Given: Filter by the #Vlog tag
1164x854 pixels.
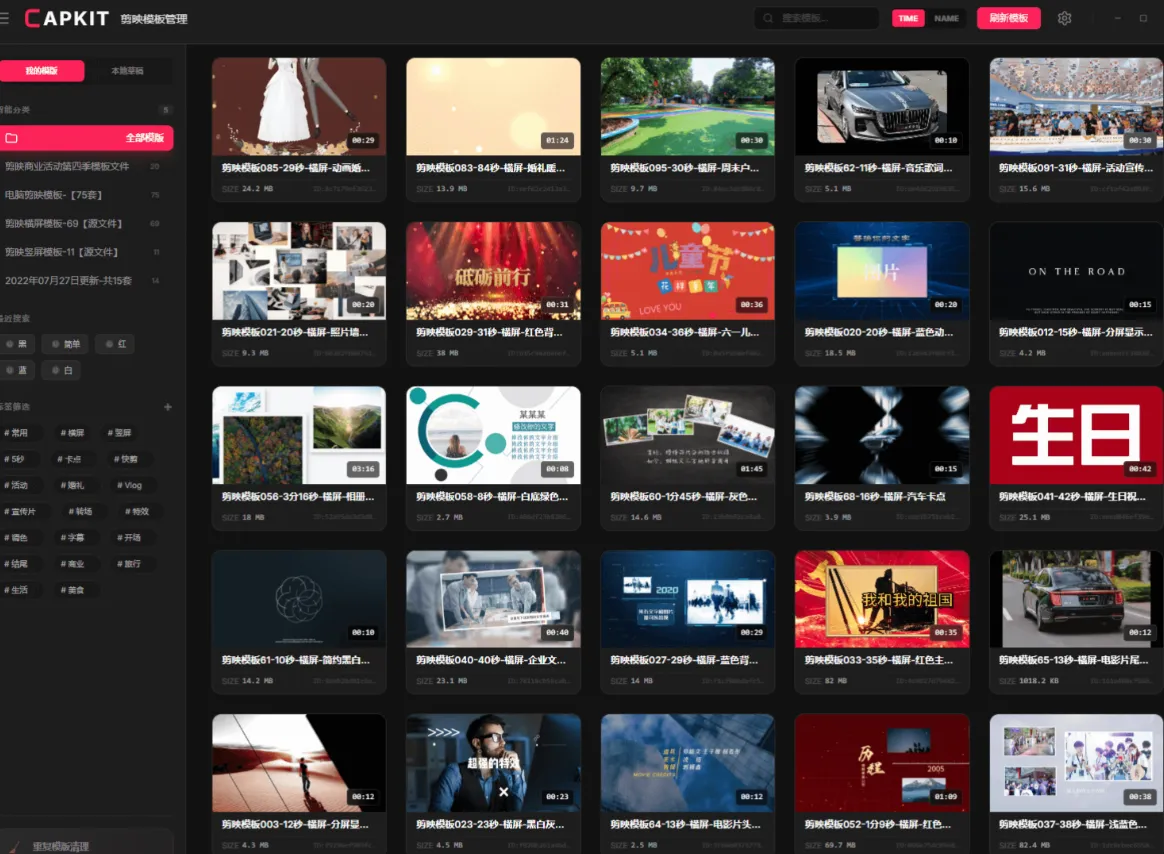Looking at the screenshot, I should click(128, 485).
